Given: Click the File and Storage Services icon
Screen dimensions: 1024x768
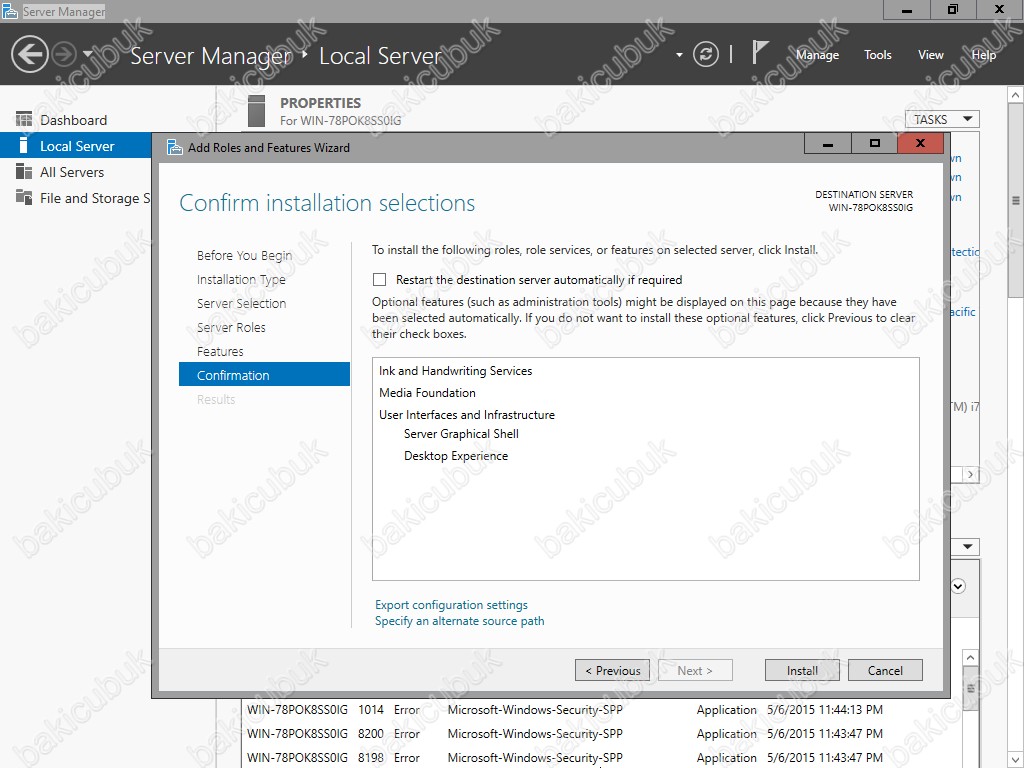Looking at the screenshot, I should click(24, 198).
